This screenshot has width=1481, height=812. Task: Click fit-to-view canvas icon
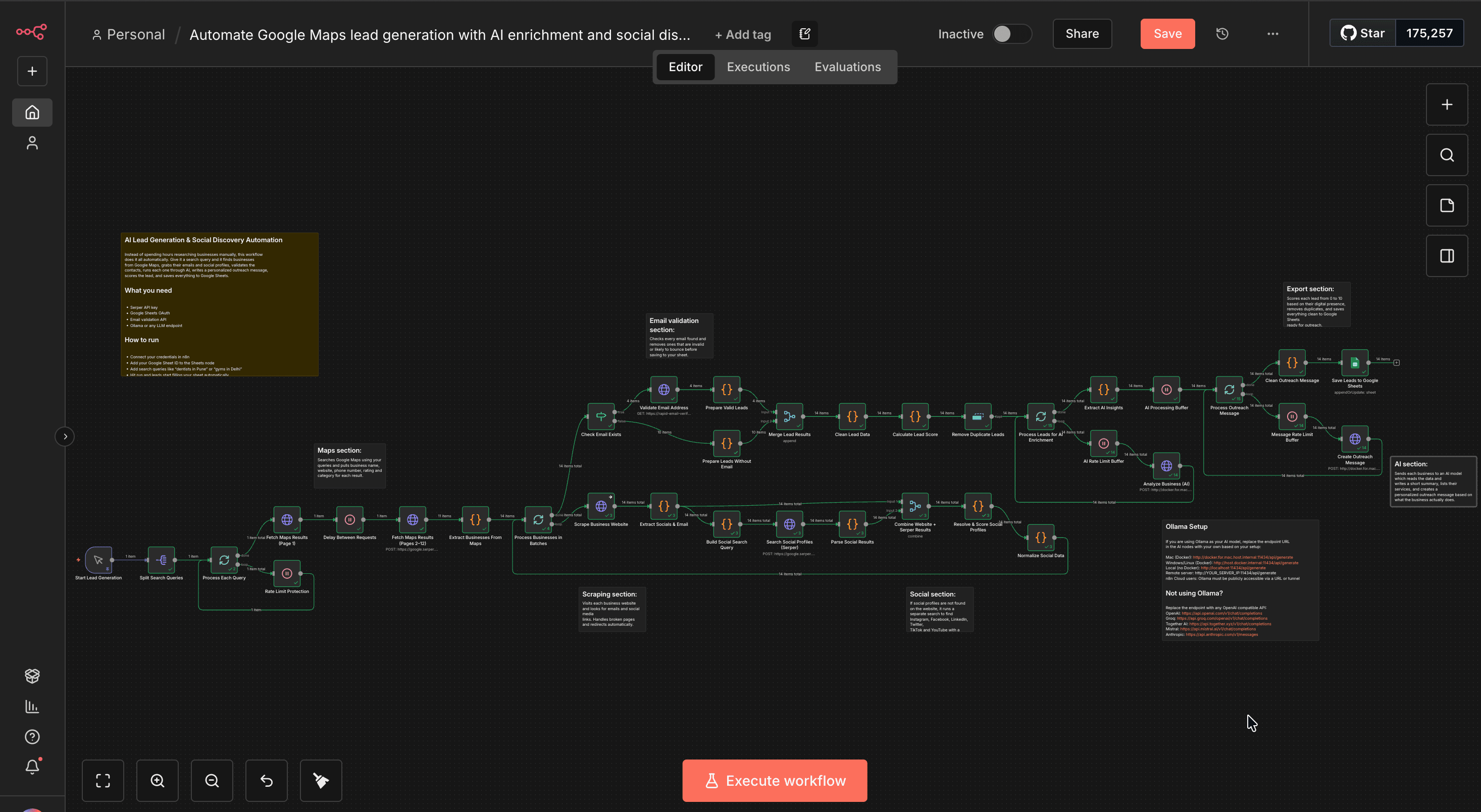[x=103, y=780]
